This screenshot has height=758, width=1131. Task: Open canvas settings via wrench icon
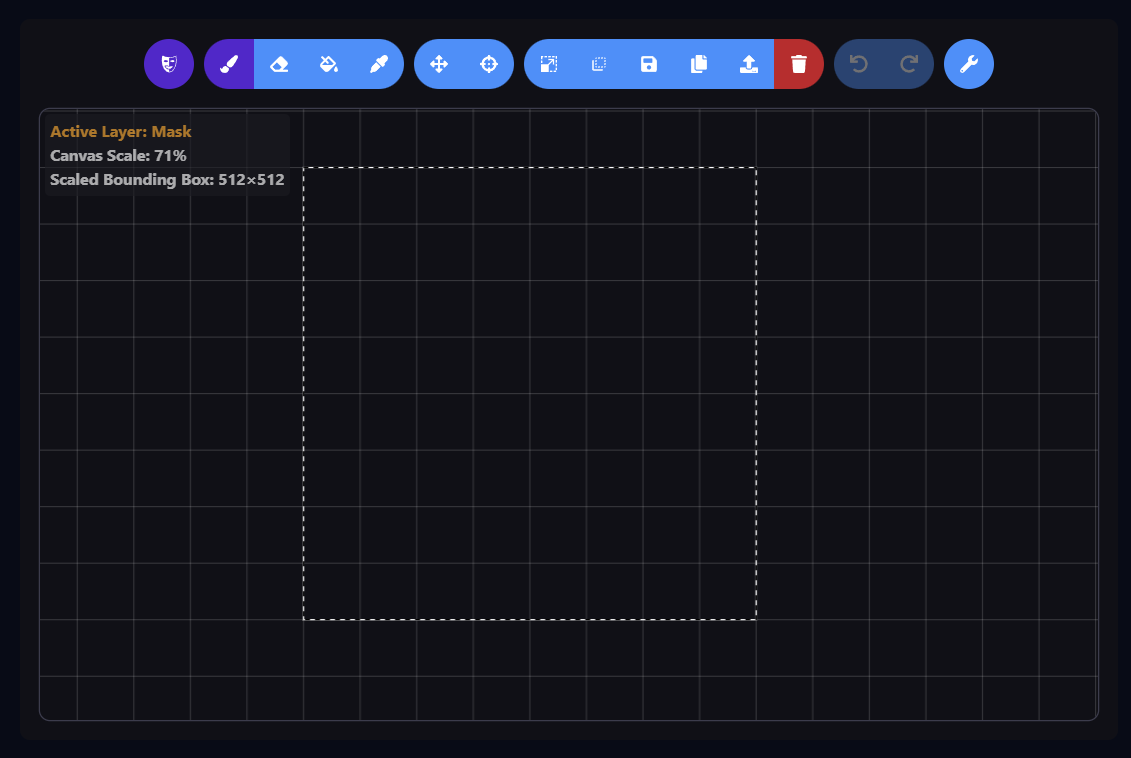point(969,64)
